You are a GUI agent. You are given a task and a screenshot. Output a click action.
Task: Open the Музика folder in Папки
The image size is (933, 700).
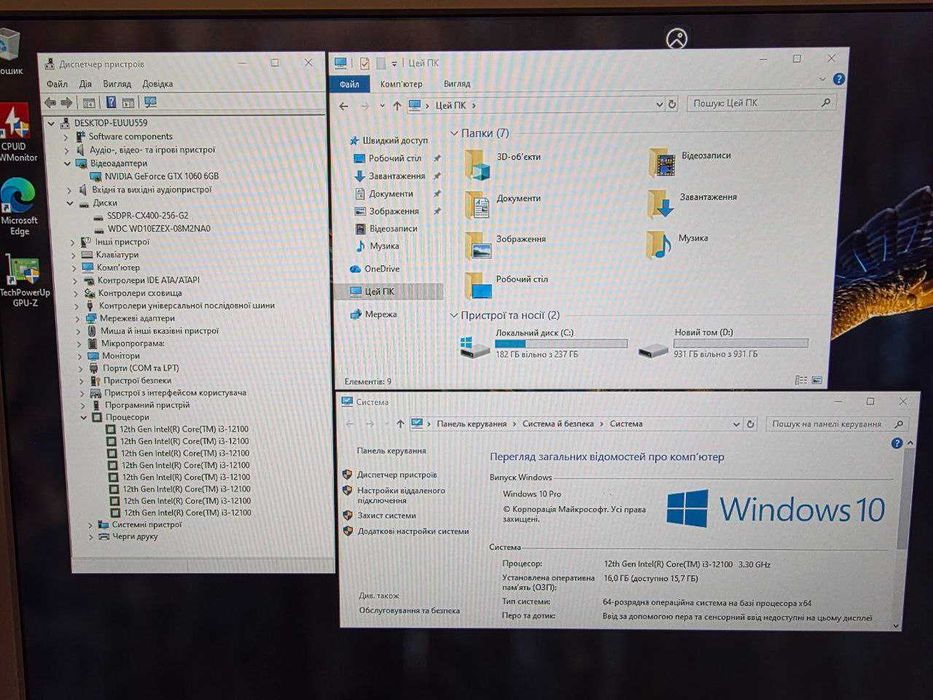coord(677,244)
